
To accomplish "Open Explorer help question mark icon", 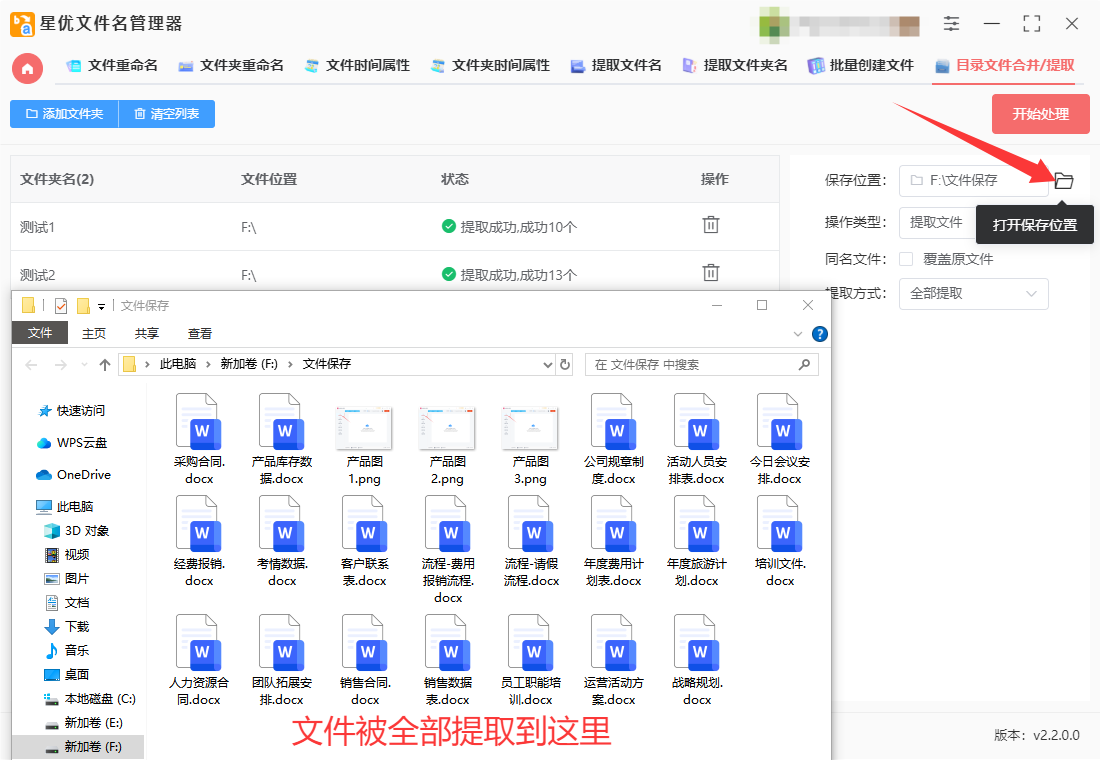I will pyautogui.click(x=819, y=334).
